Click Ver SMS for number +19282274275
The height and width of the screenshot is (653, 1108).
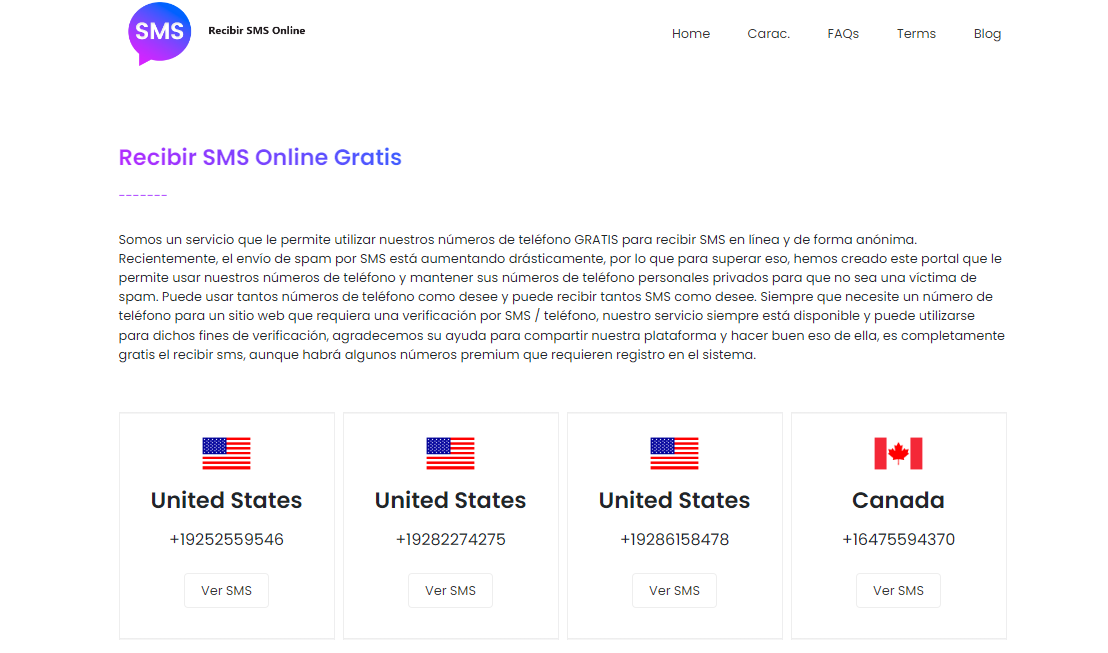click(x=450, y=590)
